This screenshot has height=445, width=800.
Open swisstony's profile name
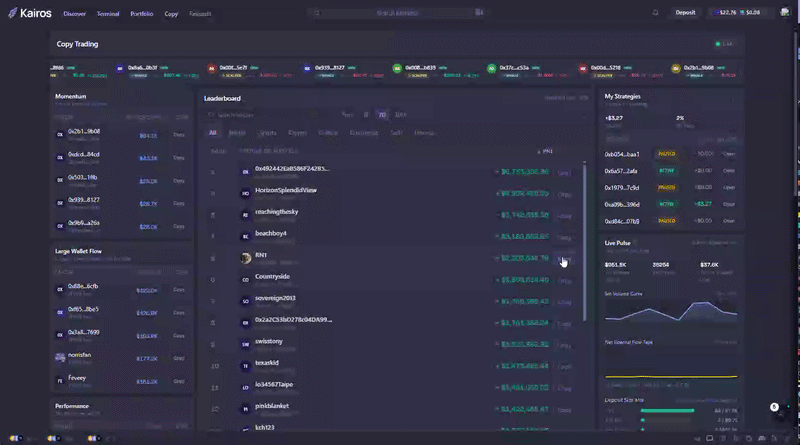point(268,341)
